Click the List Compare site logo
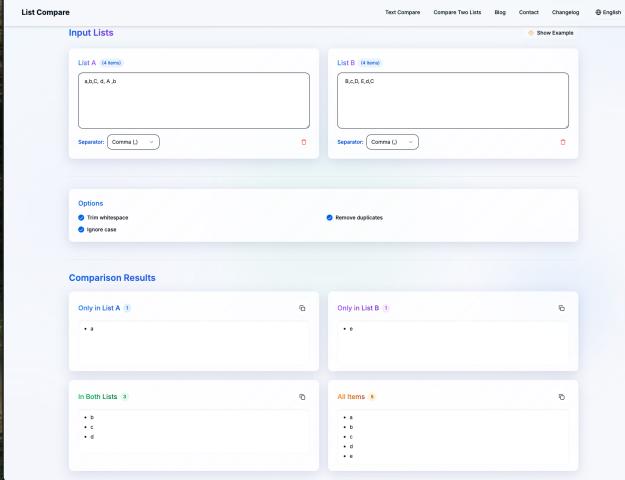This screenshot has height=480, width=625. point(45,12)
